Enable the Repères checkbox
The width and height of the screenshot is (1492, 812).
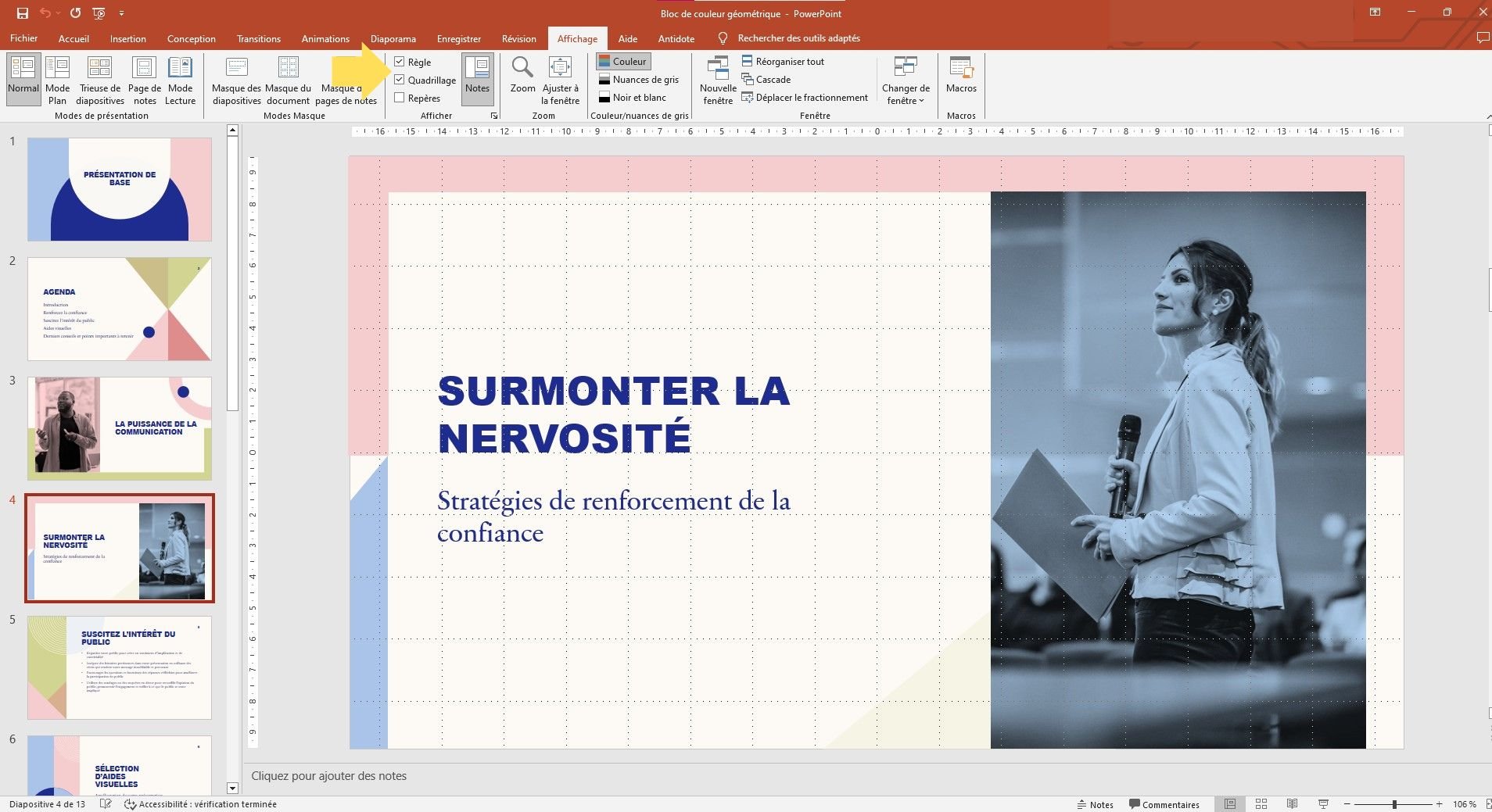pos(401,98)
